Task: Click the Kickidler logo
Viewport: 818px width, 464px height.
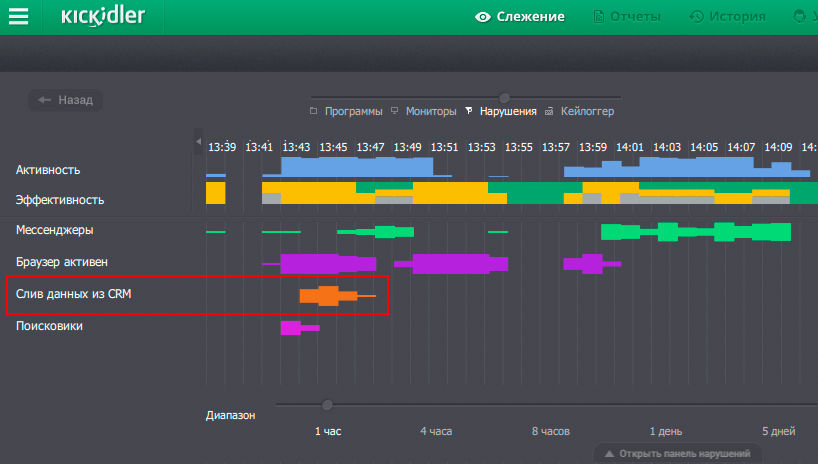Action: [103, 17]
